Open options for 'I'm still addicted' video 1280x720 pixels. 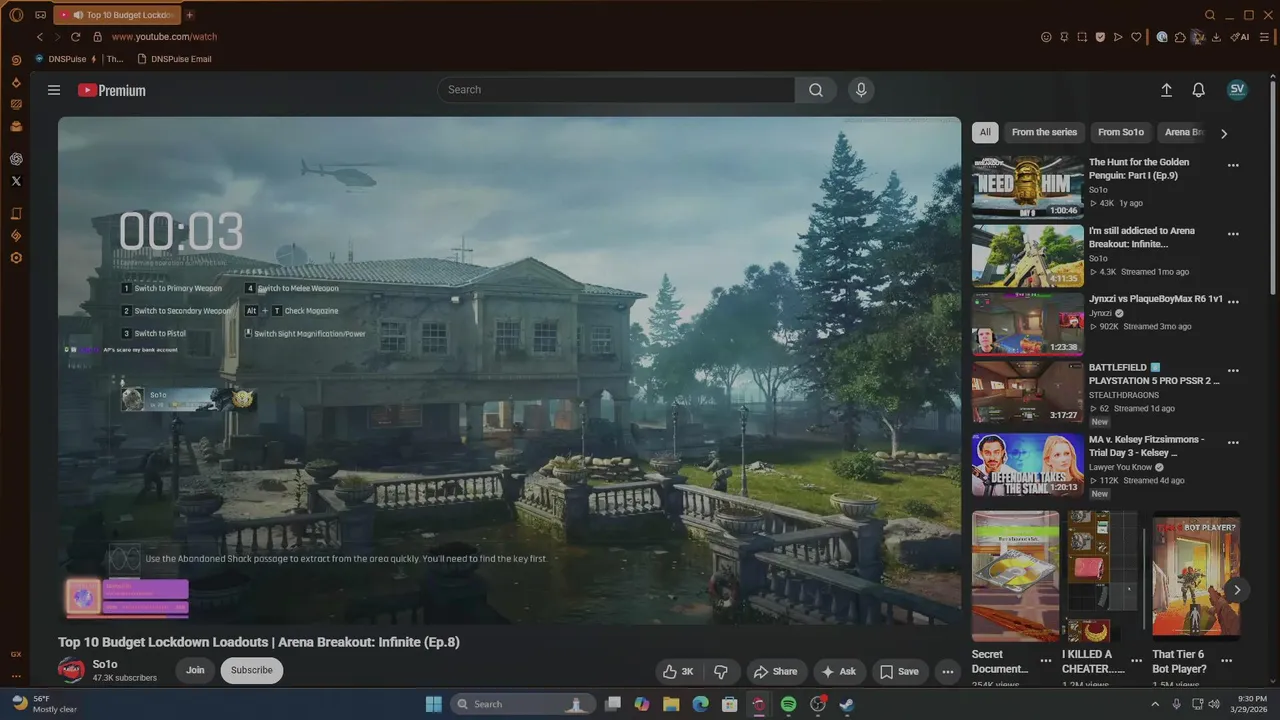click(1233, 234)
